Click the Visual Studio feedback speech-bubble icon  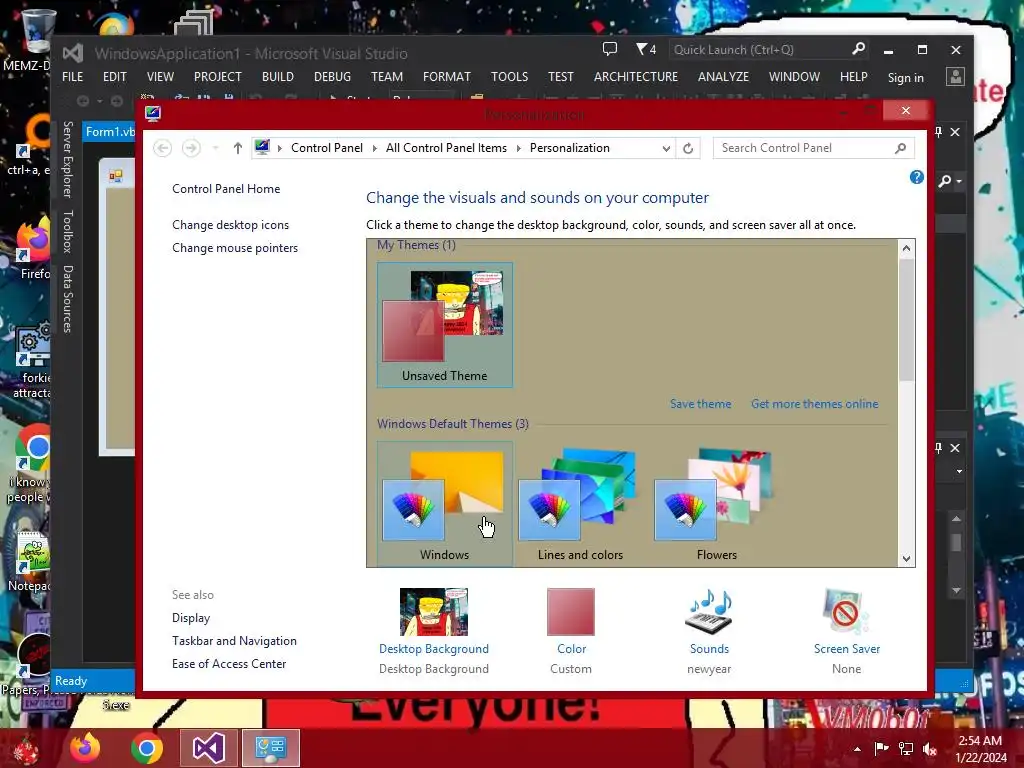coord(609,49)
